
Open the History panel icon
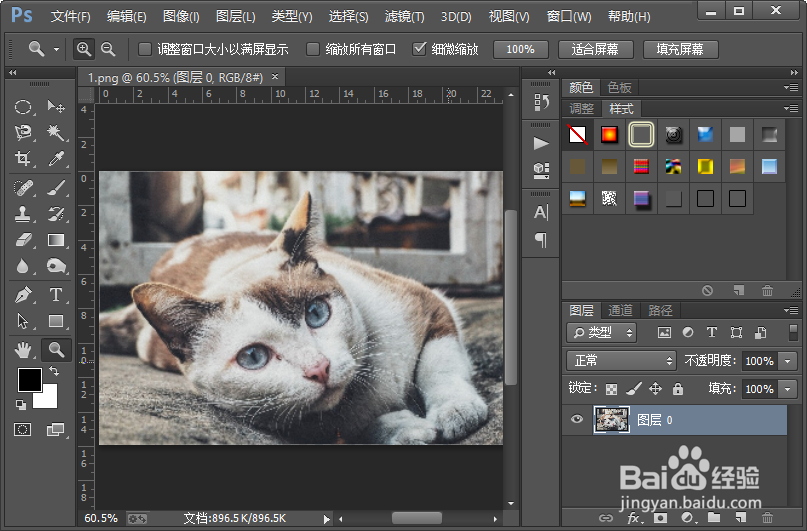click(541, 102)
